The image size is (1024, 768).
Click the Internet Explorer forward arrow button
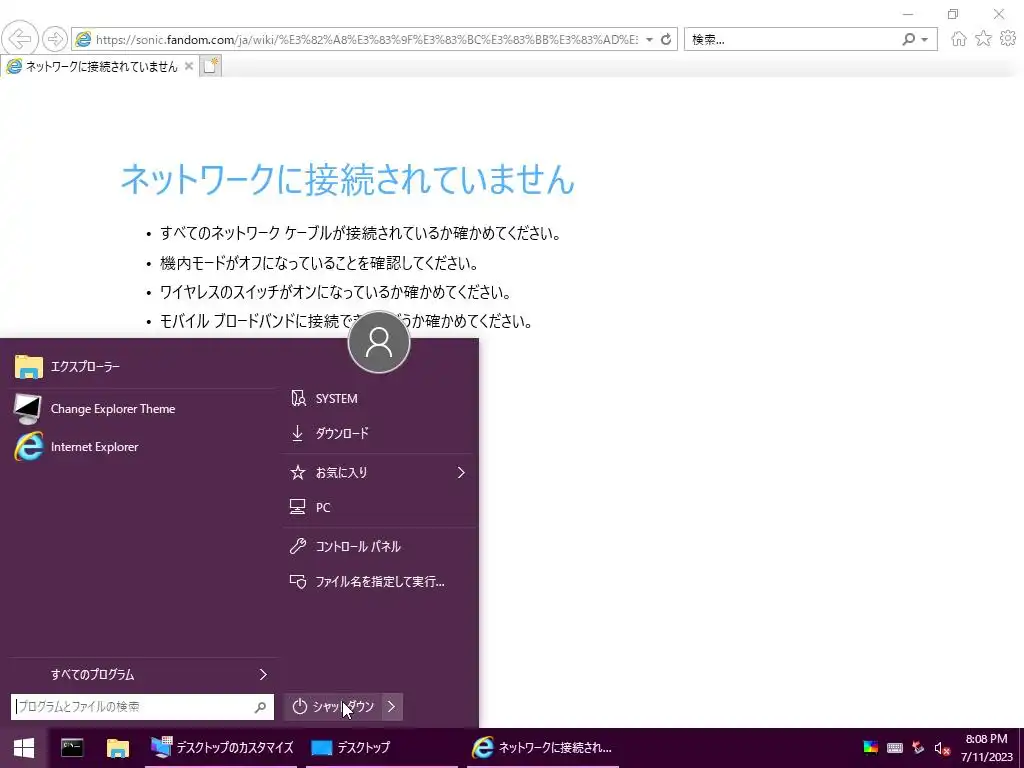coord(55,39)
